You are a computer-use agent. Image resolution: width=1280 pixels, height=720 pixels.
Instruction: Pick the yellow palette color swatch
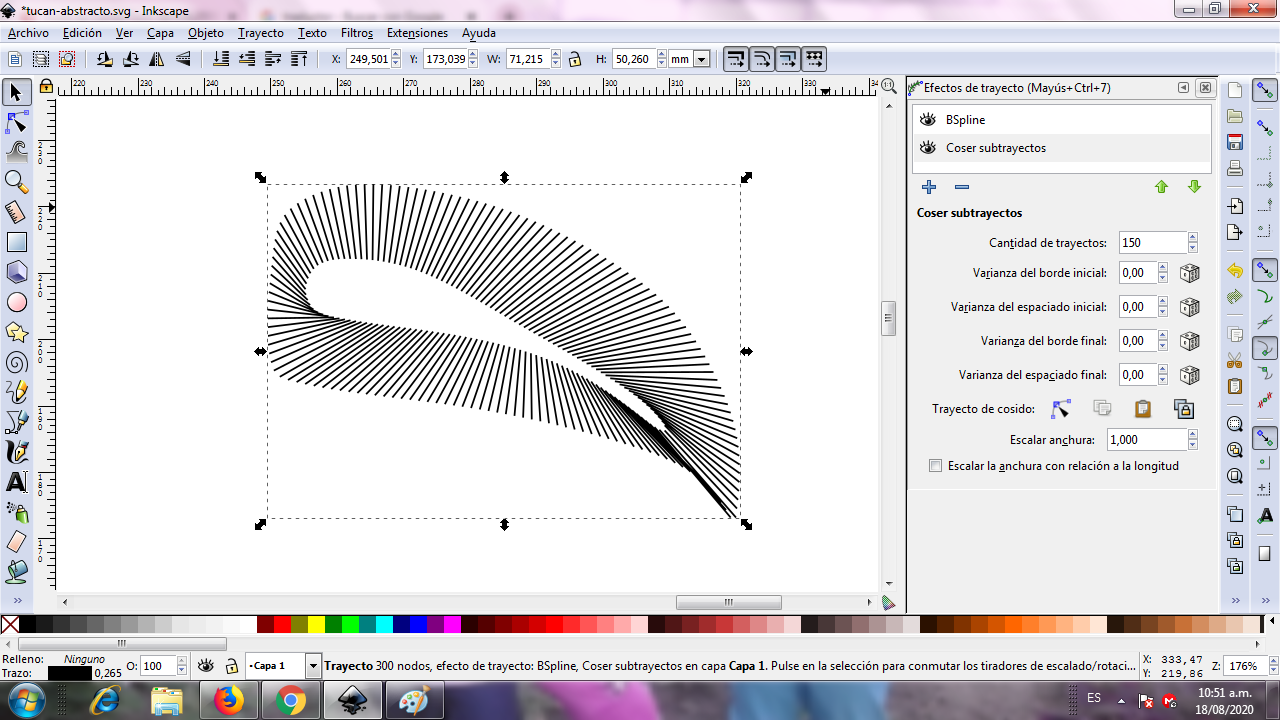click(x=316, y=625)
